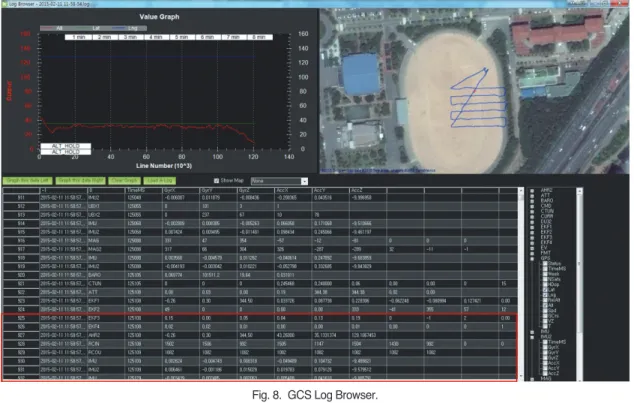Click the GyrX column header

click(181, 190)
